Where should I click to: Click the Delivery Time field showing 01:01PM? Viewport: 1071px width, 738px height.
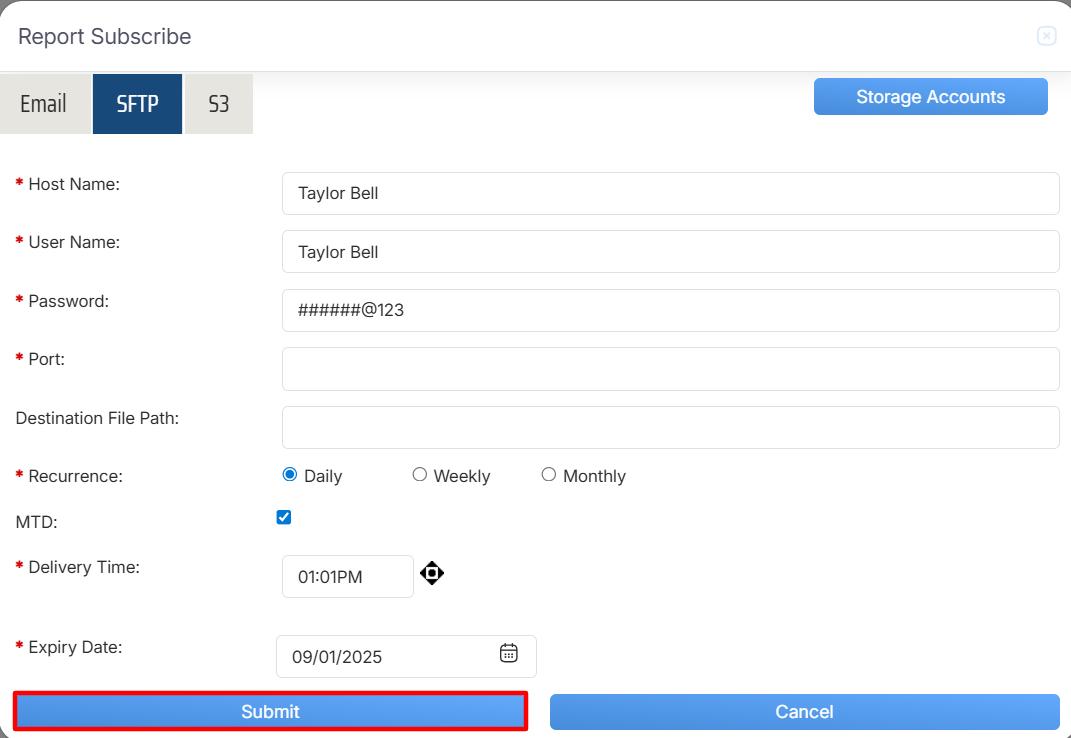pos(347,577)
